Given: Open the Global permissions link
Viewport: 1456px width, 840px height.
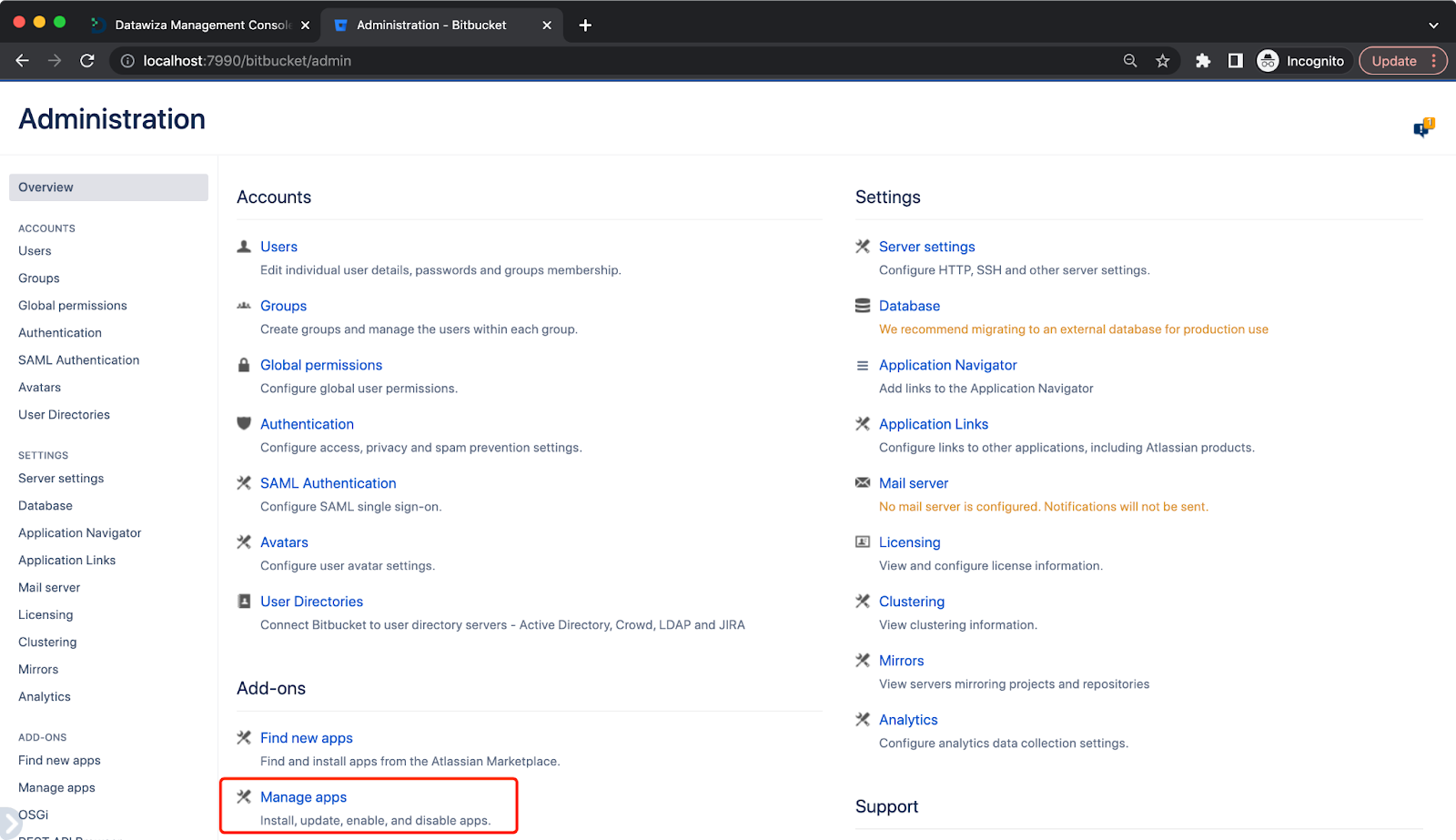Looking at the screenshot, I should coord(321,365).
